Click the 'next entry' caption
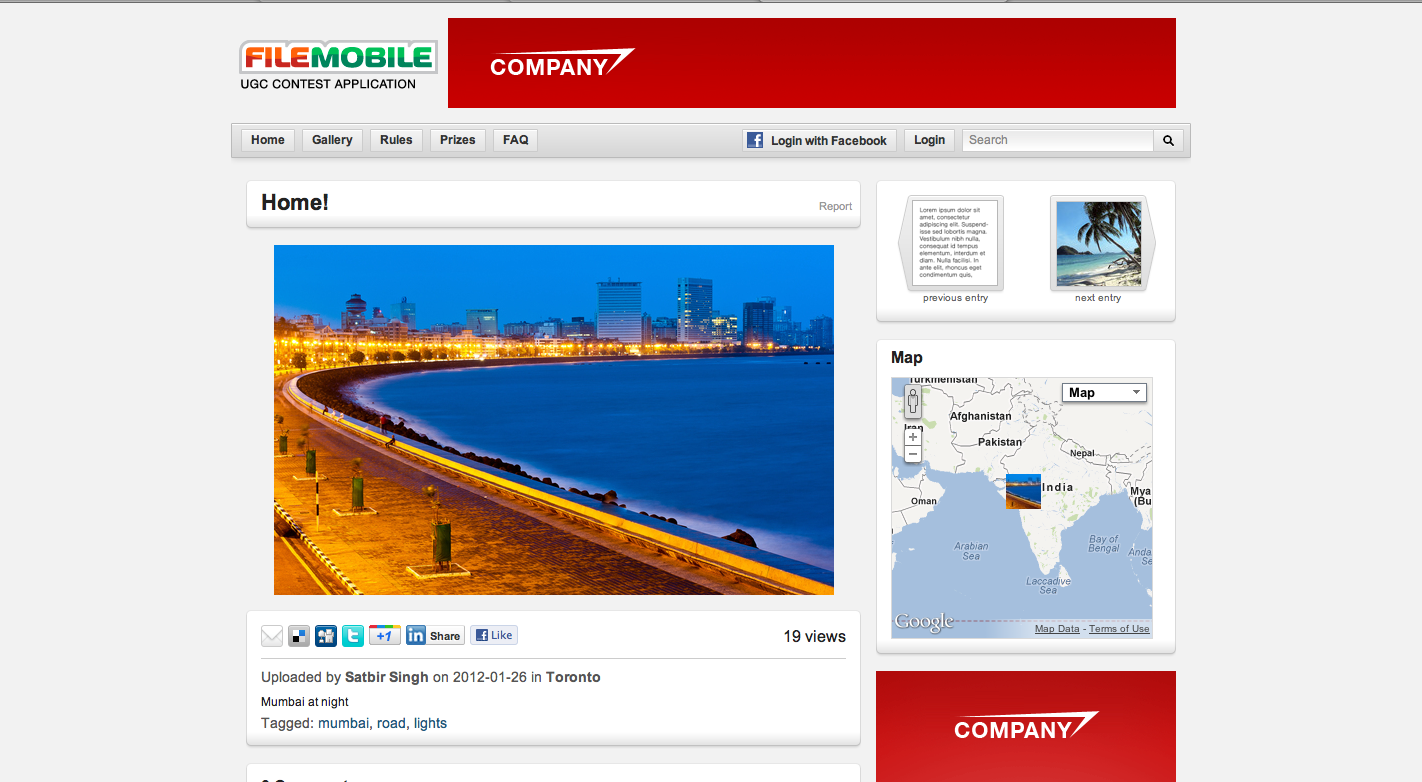 [1098, 298]
